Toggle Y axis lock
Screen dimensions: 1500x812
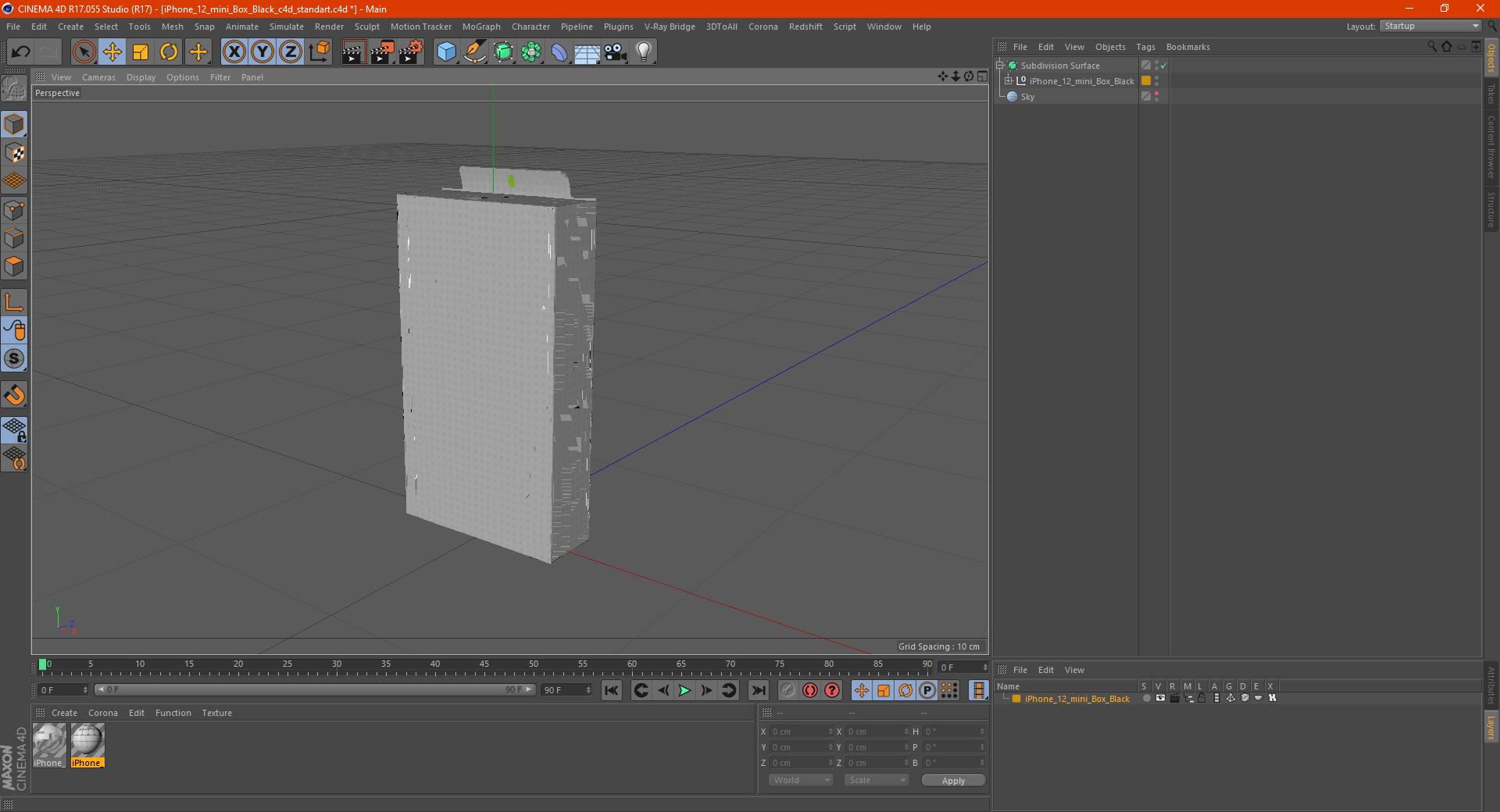[262, 52]
